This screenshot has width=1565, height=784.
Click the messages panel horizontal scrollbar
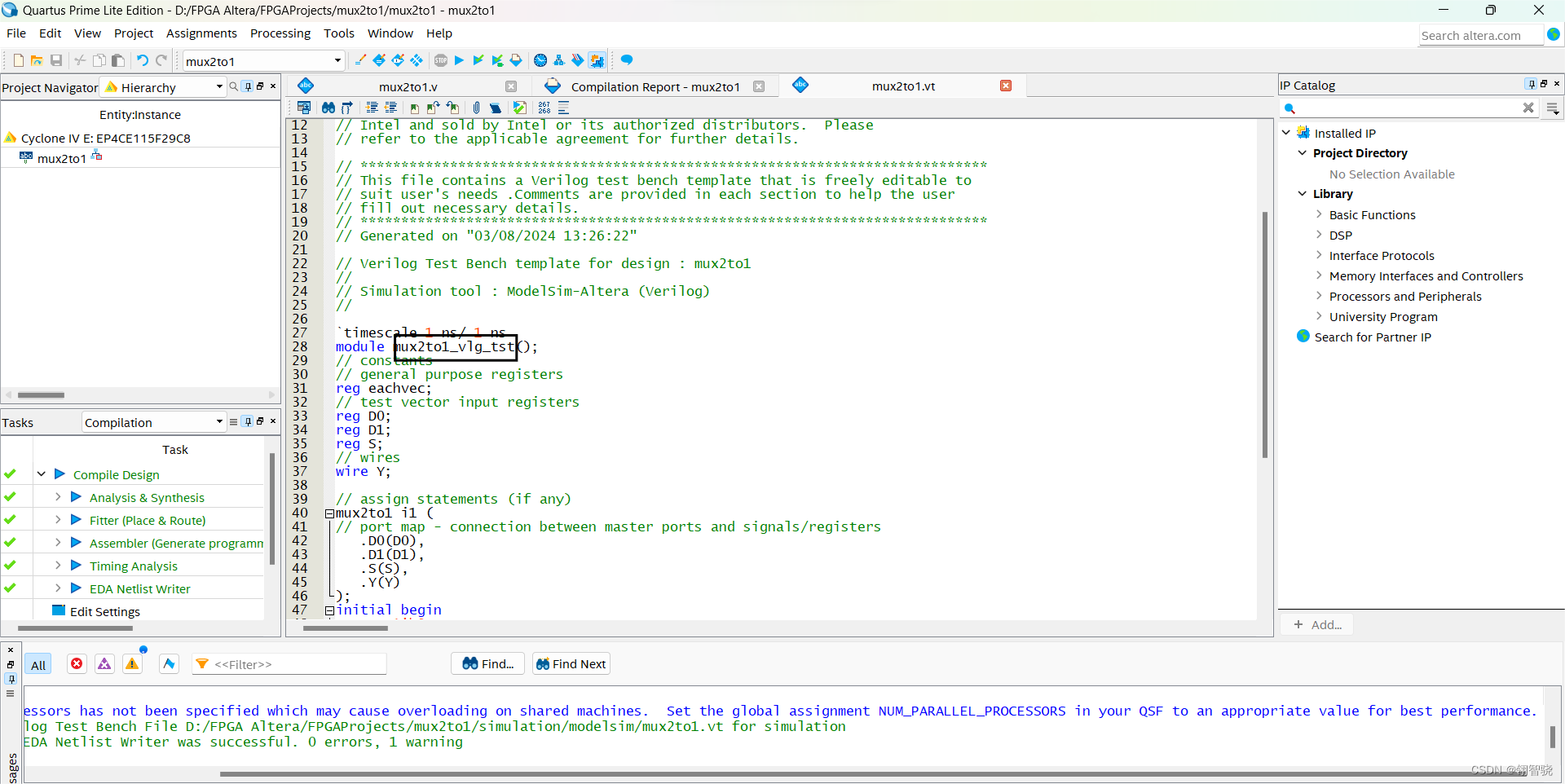click(x=872, y=773)
